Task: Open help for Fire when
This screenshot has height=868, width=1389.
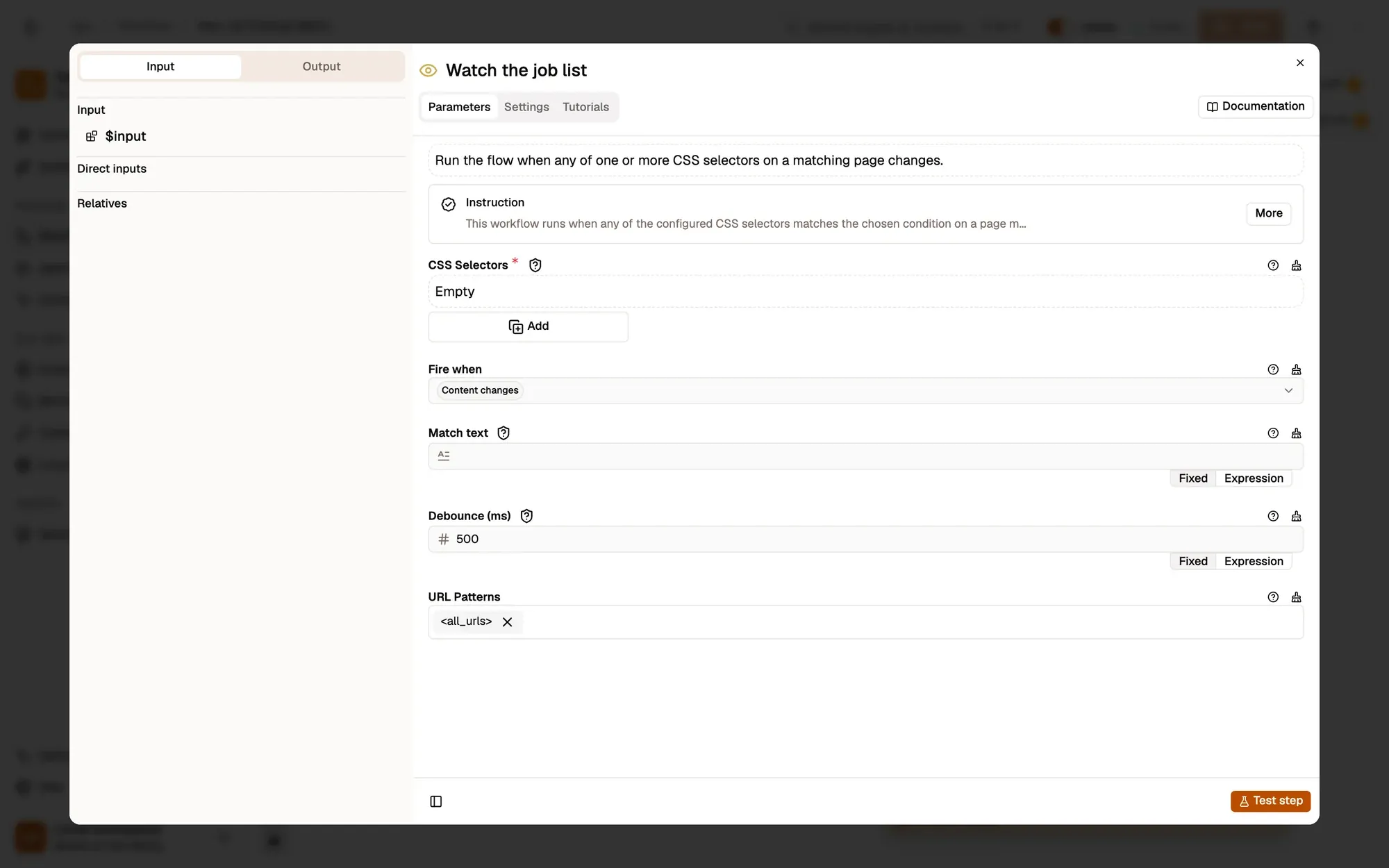Action: tap(1273, 369)
